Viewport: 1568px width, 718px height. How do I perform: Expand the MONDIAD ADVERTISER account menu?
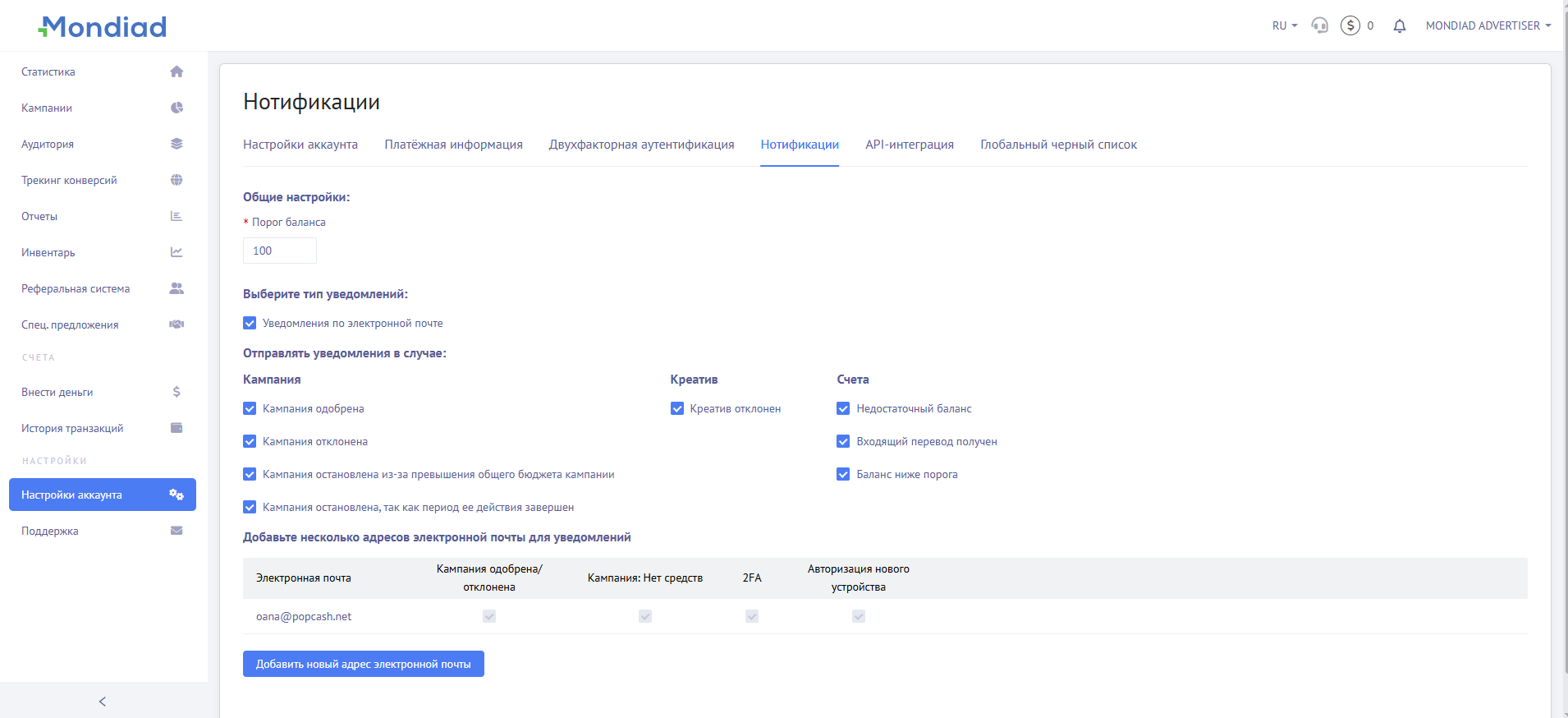tap(1488, 25)
